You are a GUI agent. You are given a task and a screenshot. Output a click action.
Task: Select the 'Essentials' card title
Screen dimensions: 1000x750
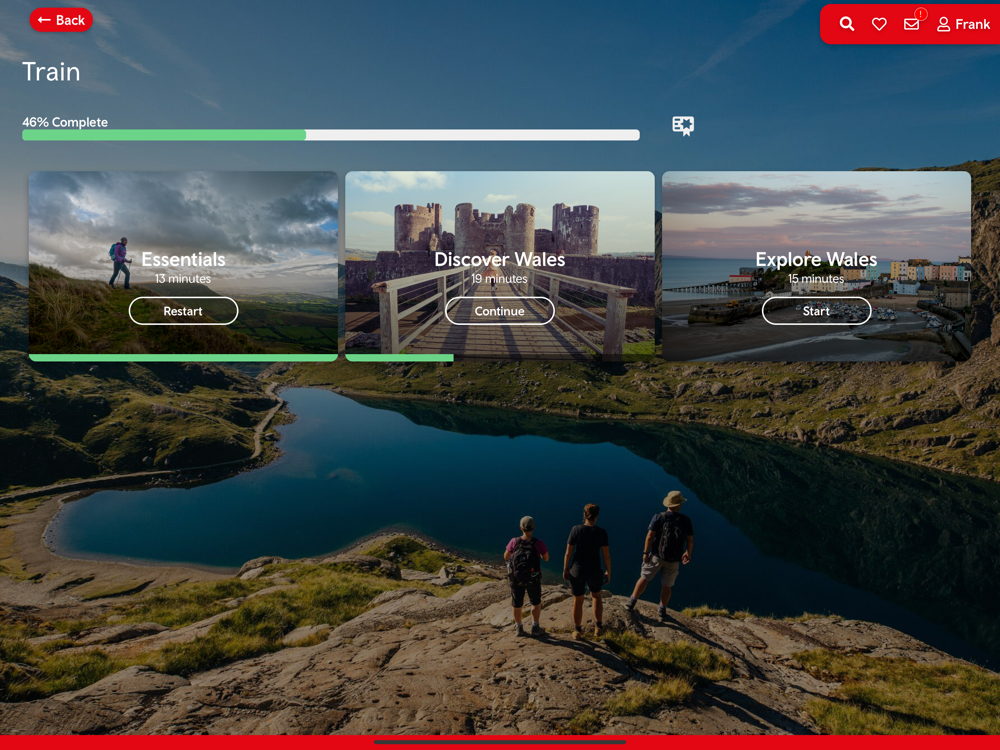pyautogui.click(x=183, y=260)
